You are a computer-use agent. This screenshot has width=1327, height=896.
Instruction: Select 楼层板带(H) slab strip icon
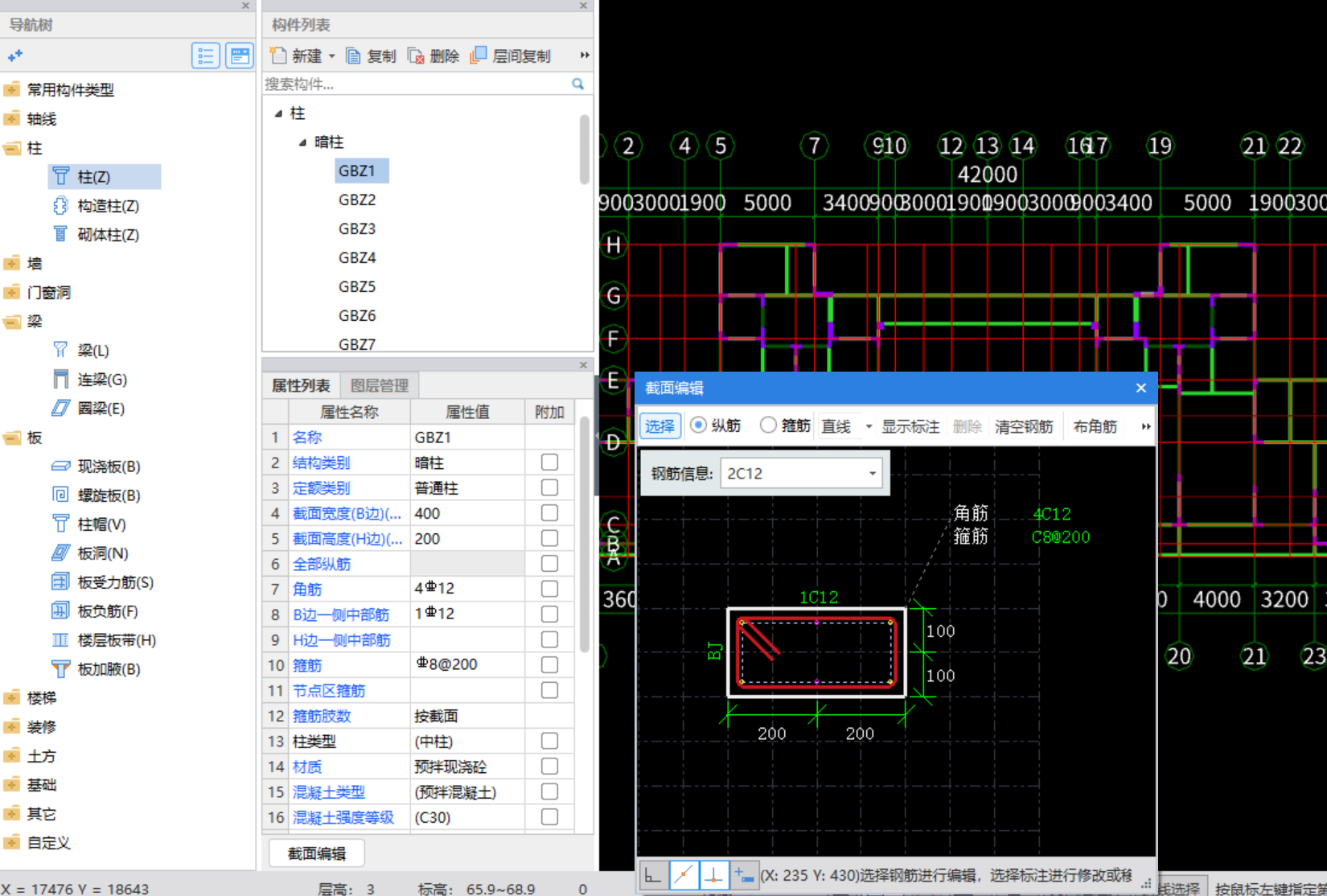coord(60,639)
